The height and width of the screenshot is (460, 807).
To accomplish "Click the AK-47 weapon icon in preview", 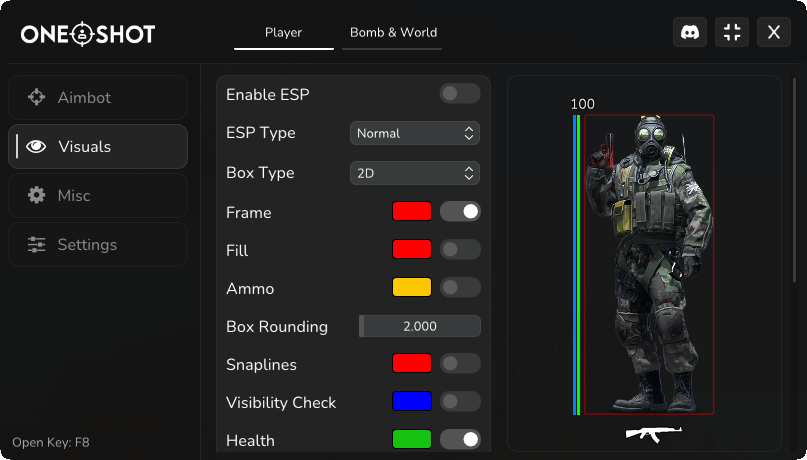I will coord(654,434).
